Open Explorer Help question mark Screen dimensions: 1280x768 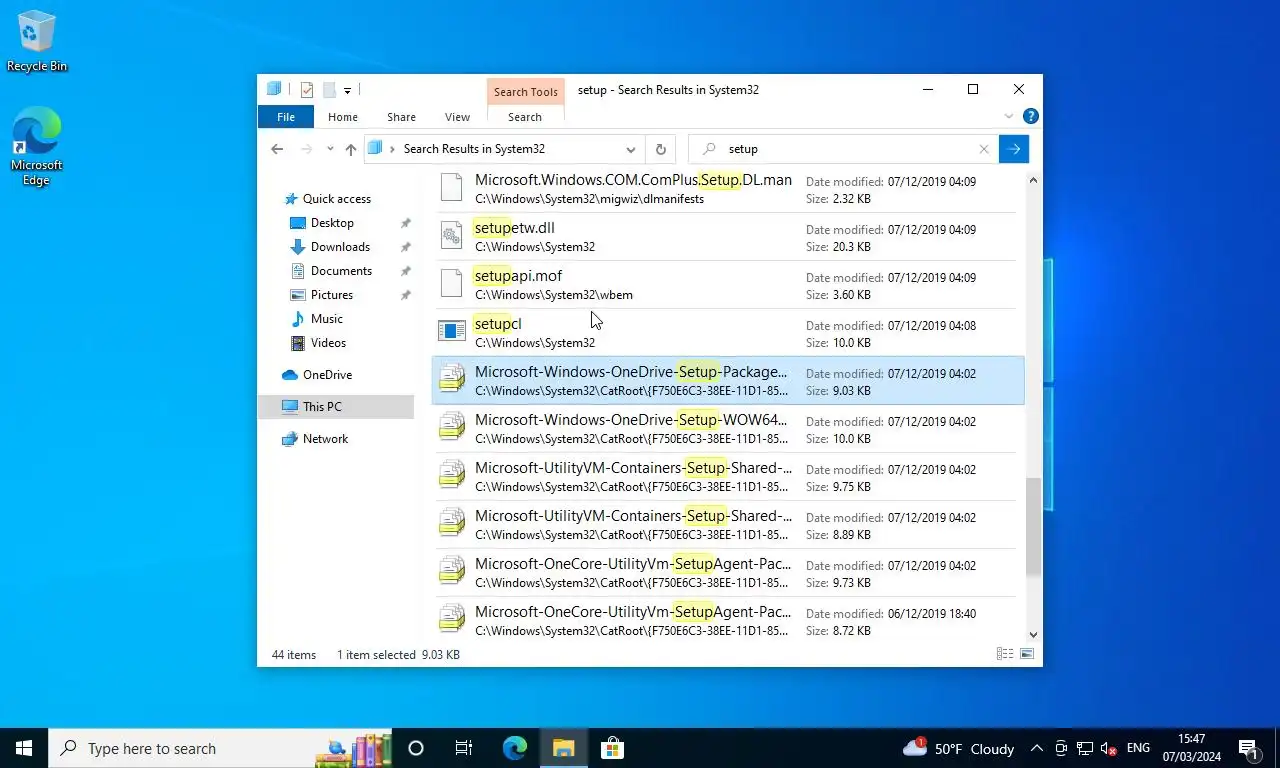[x=1031, y=117]
